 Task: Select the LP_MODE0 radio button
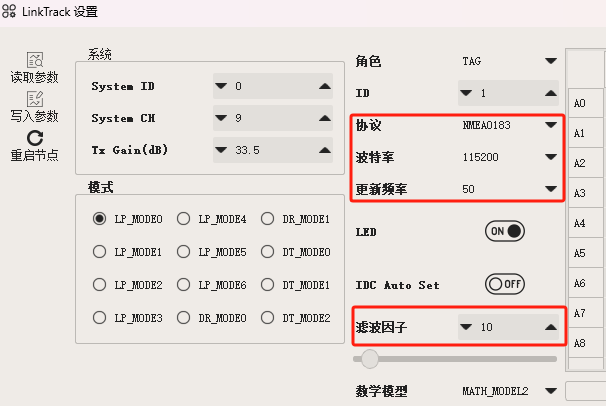pyautogui.click(x=99, y=219)
